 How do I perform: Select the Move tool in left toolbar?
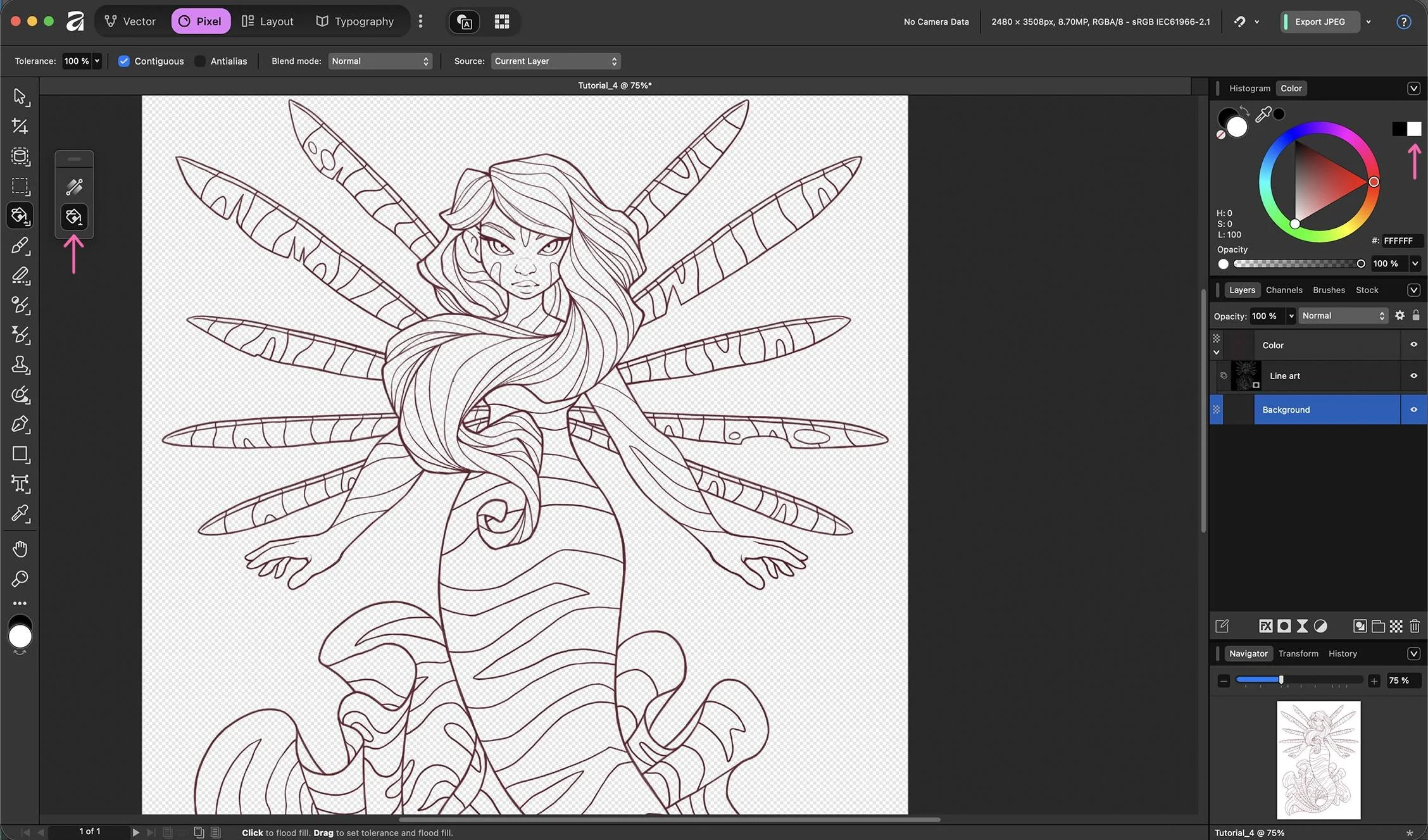click(x=20, y=96)
